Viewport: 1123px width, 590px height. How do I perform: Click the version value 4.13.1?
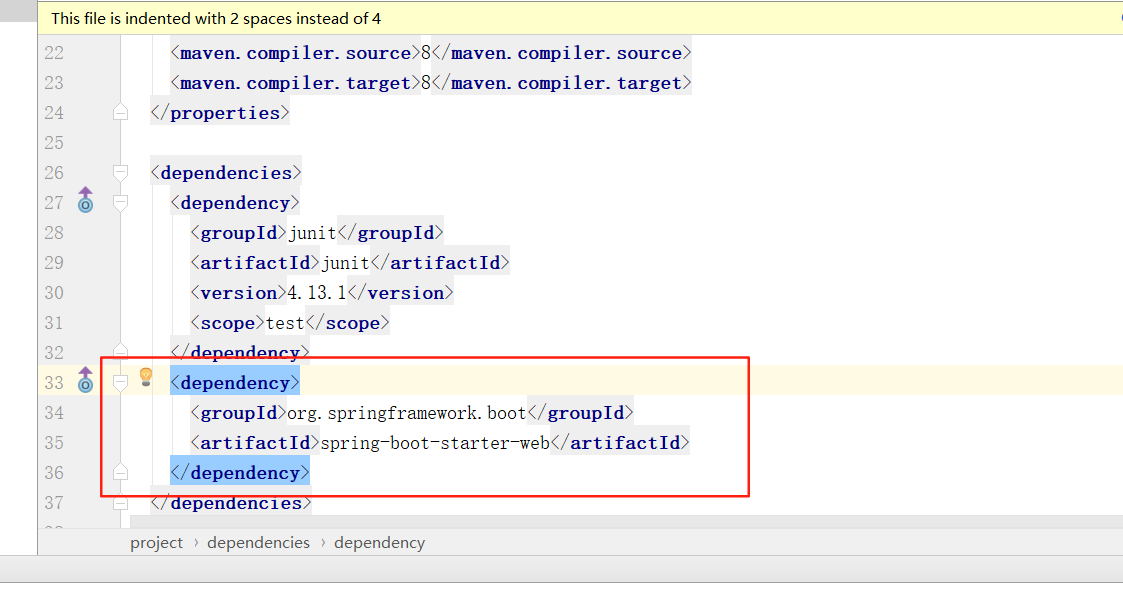(317, 293)
